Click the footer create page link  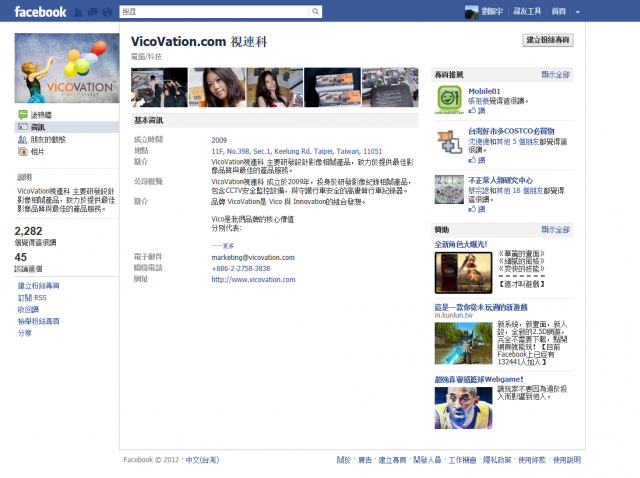tap(392, 460)
